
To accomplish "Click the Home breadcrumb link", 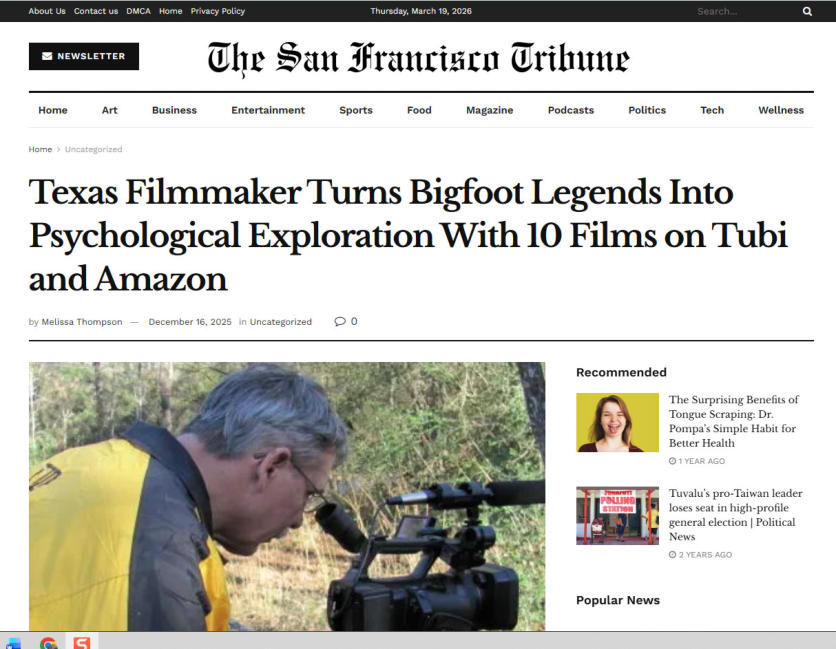I will click(x=40, y=149).
